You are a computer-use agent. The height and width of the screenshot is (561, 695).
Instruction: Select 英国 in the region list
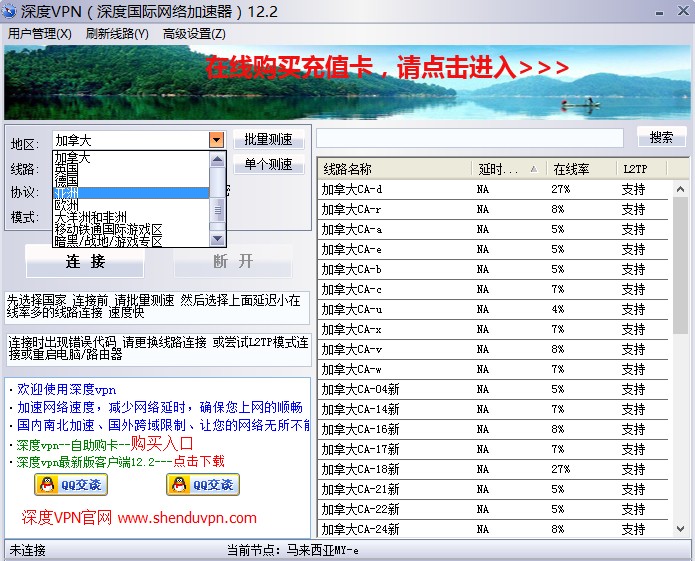131,169
